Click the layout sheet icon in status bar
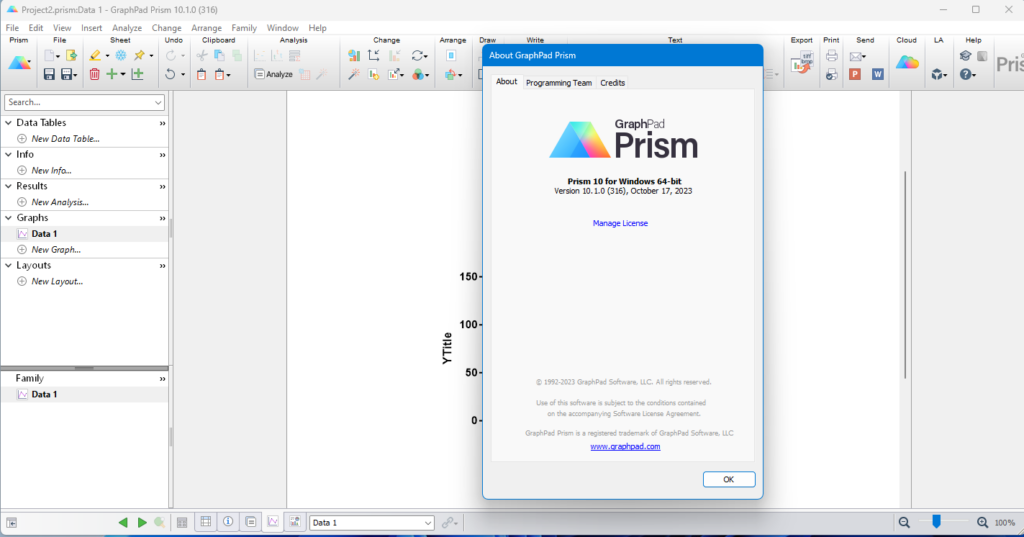The height and width of the screenshot is (537, 1024). (x=295, y=522)
